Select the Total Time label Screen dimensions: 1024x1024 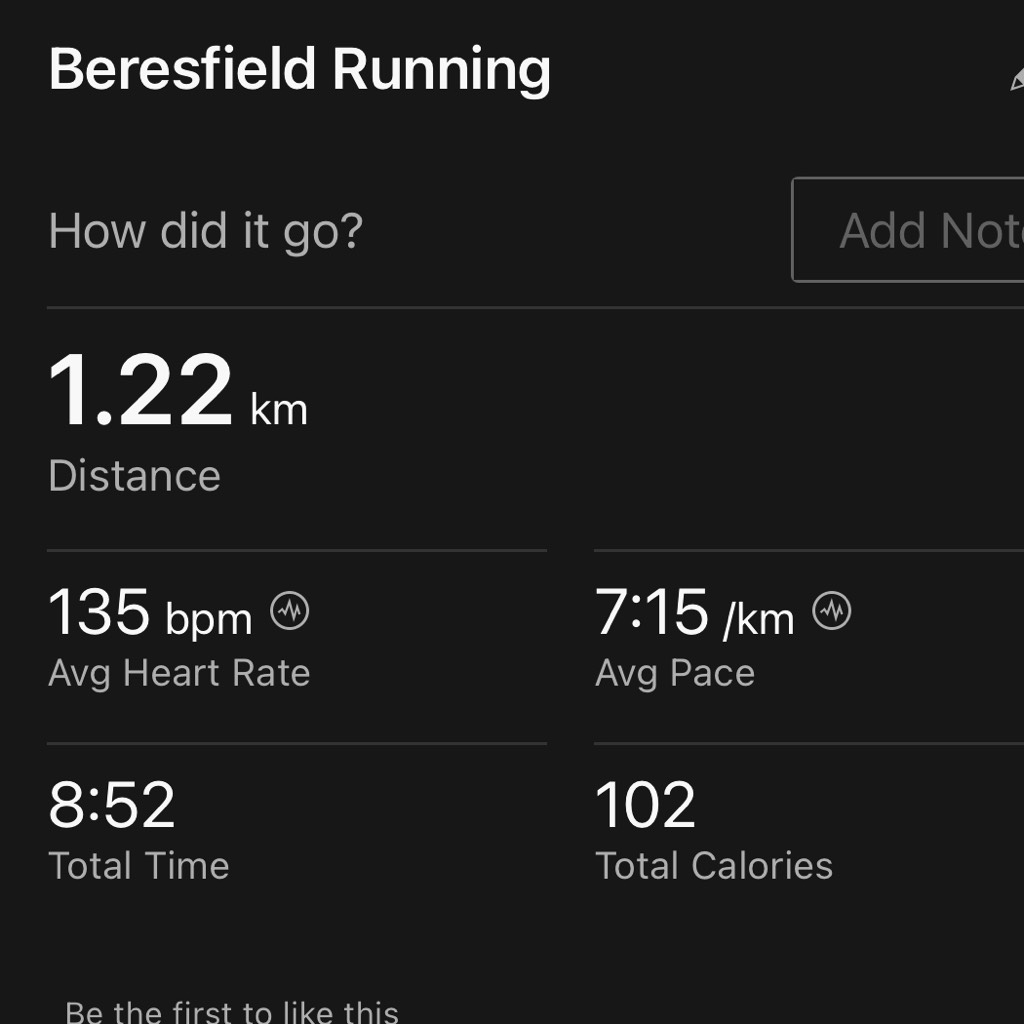tap(138, 866)
